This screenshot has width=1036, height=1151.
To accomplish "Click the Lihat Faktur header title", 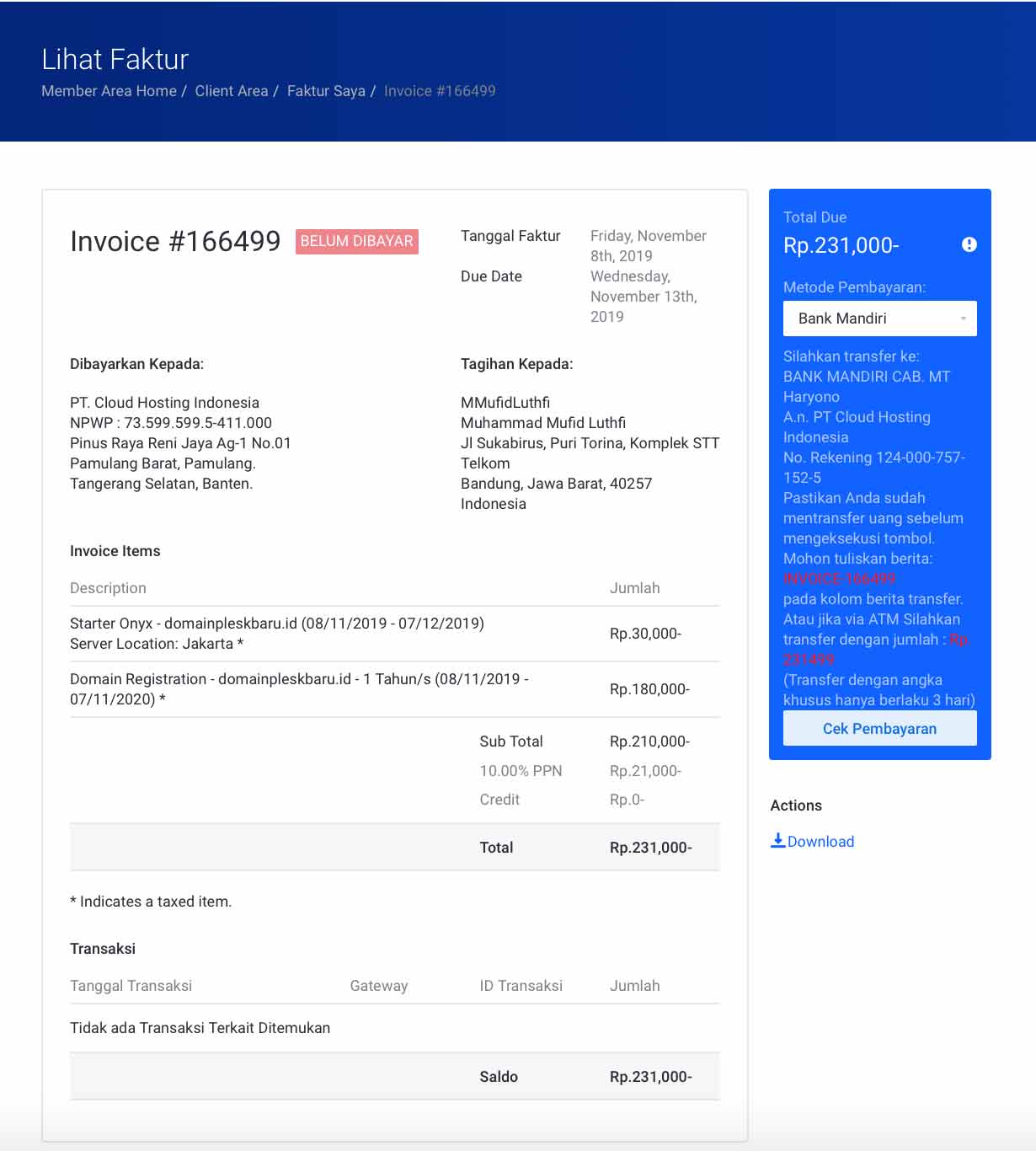I will point(115,59).
